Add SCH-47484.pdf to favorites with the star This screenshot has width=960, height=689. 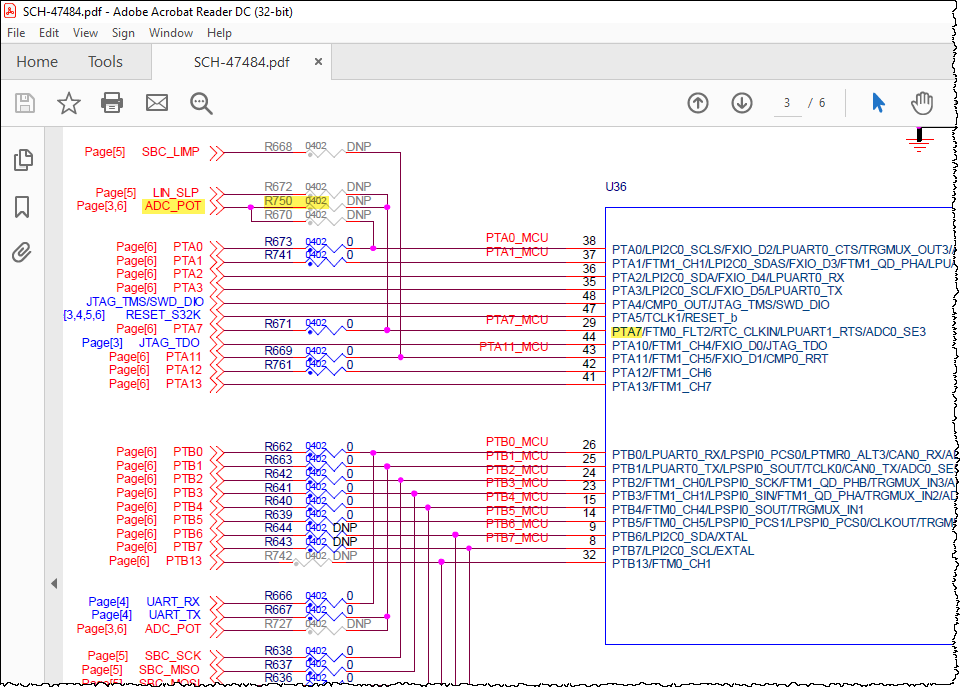click(67, 103)
